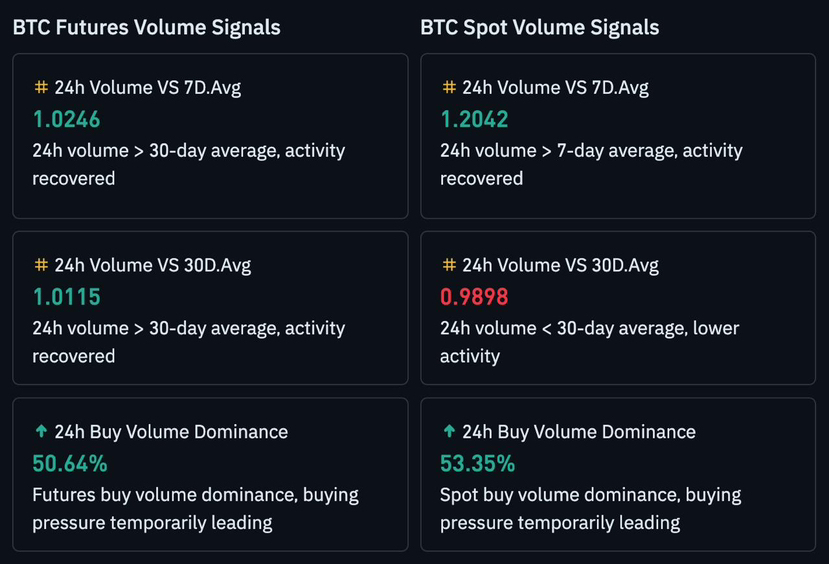
Task: Select the BTC Futures Volume Signals heading
Action: tap(146, 27)
